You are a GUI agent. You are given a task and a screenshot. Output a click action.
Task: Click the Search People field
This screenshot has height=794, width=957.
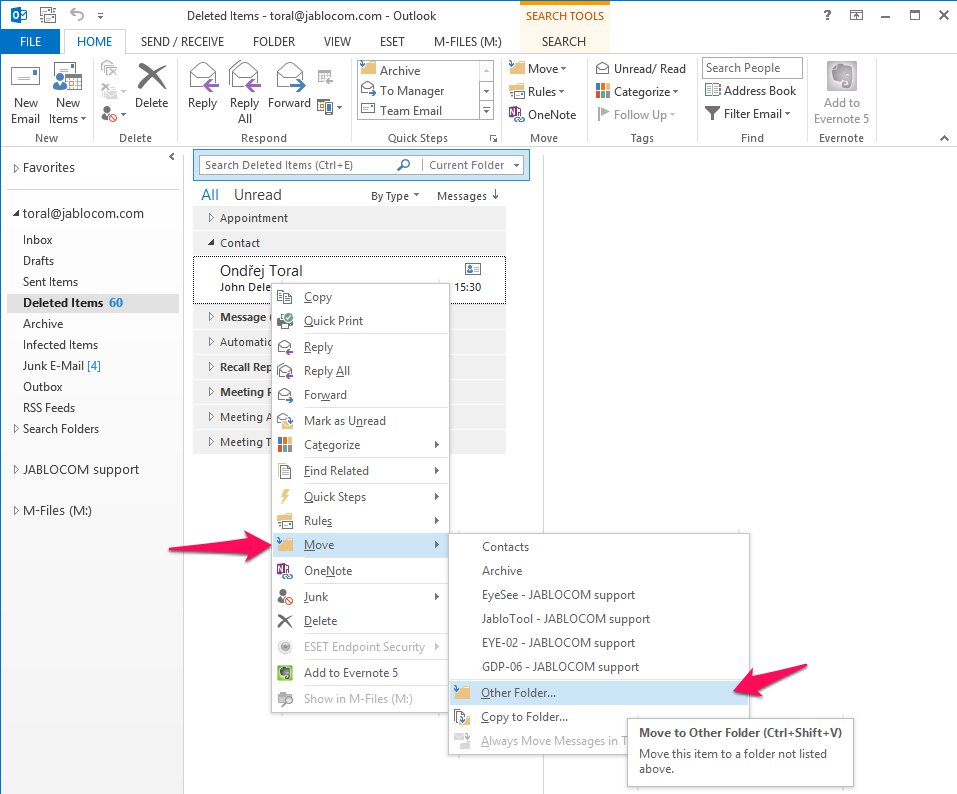tap(752, 68)
